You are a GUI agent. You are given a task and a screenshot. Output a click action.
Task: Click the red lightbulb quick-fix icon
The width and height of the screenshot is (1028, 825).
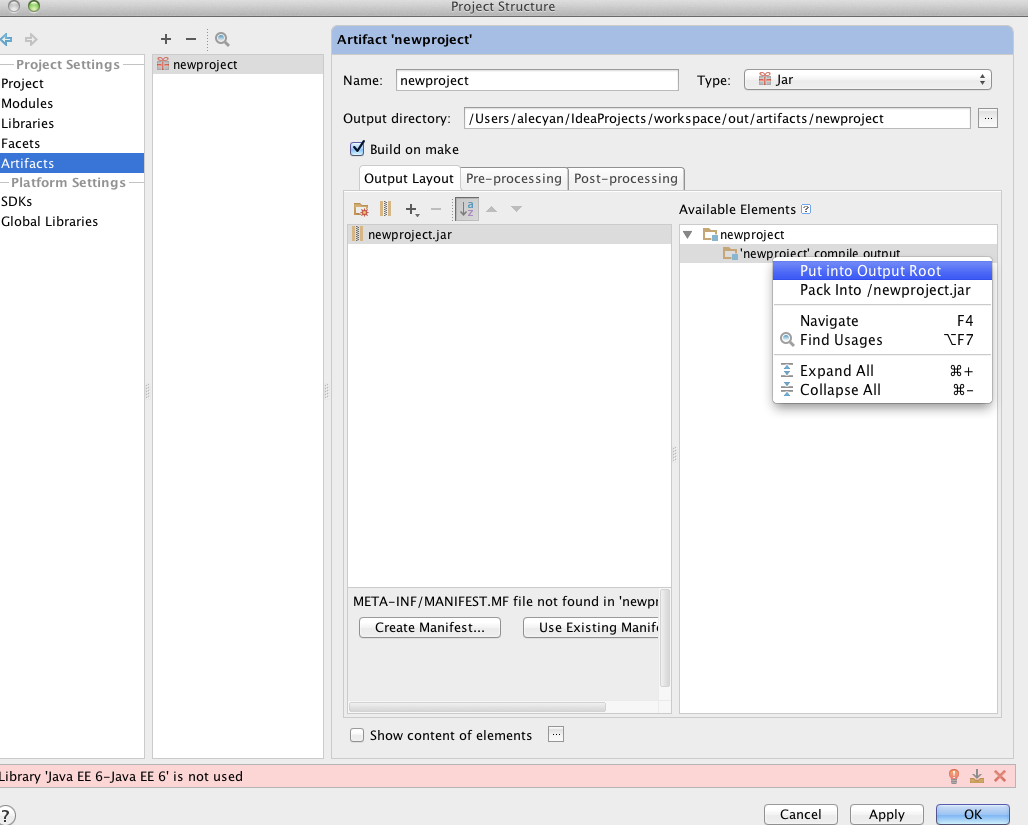coord(954,776)
